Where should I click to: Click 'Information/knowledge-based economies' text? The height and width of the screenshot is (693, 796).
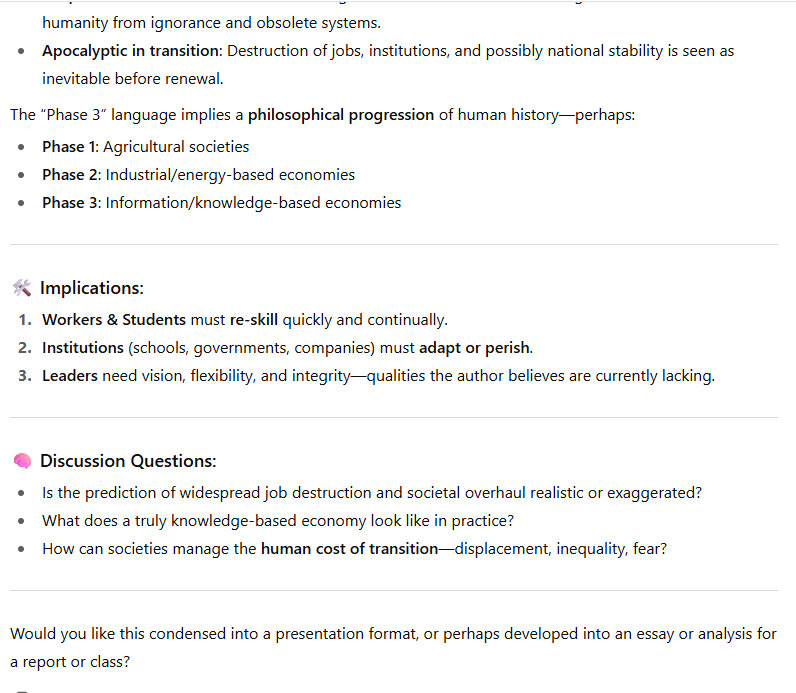(253, 202)
